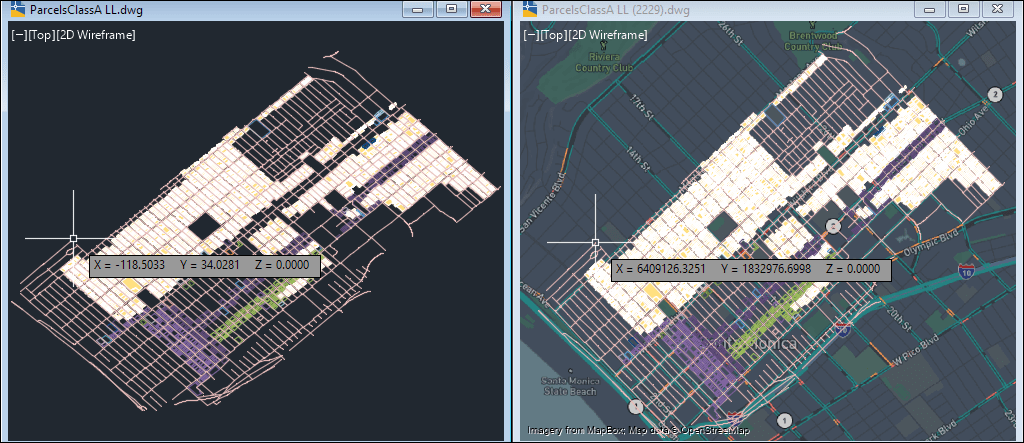
Task: Click the X = -118.5033 coordinate field
Action: (x=130, y=266)
